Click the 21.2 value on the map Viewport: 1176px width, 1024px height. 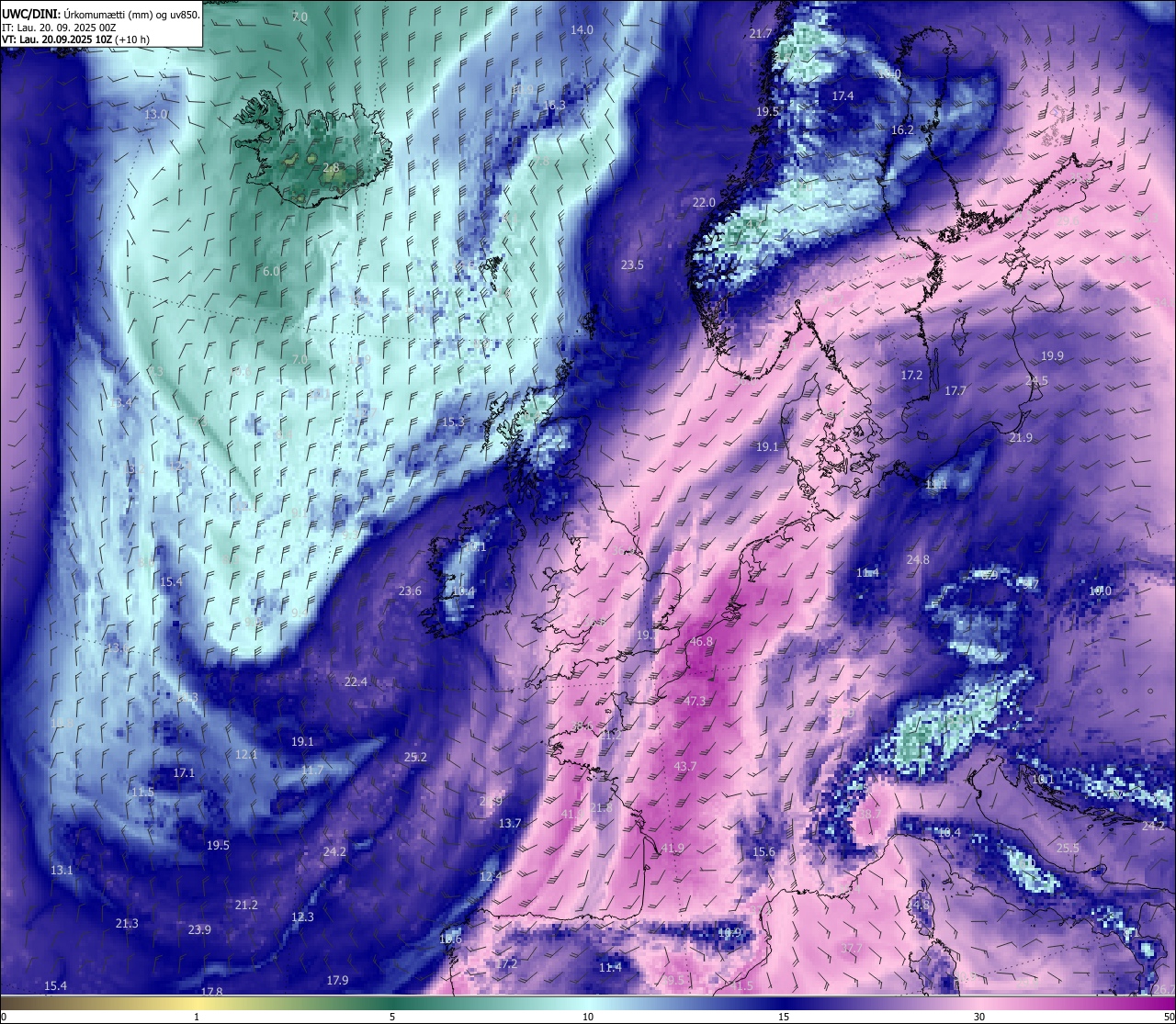[x=246, y=905]
